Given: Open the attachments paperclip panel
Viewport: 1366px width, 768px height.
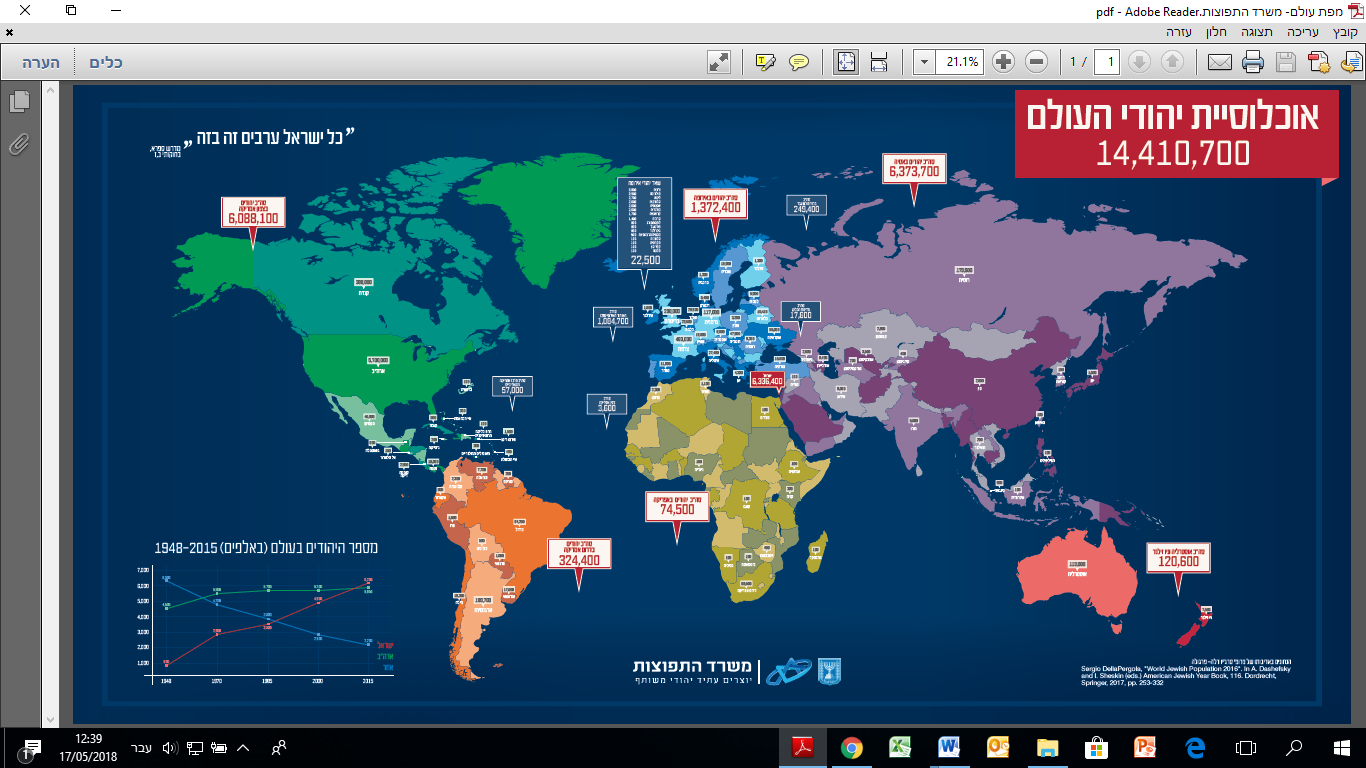Looking at the screenshot, I should [x=19, y=144].
